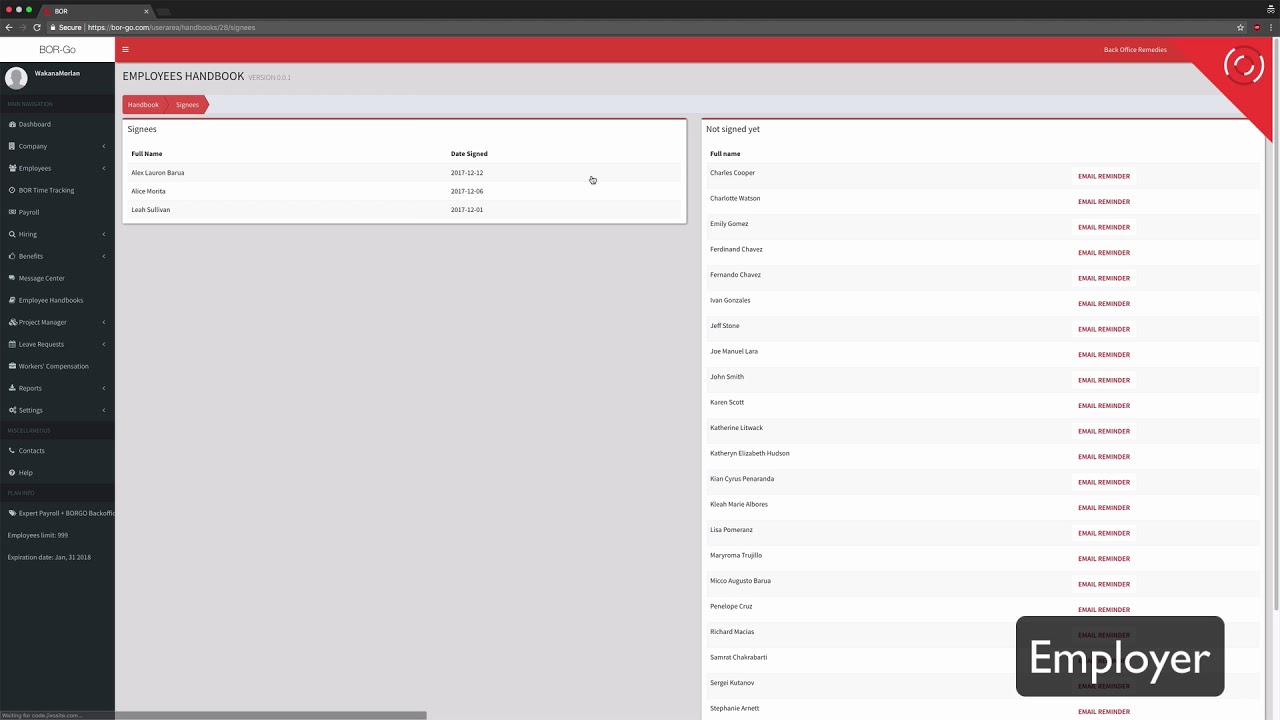This screenshot has width=1280, height=720.
Task: Click name Samrat Chakrabarti
Action: tap(739, 657)
